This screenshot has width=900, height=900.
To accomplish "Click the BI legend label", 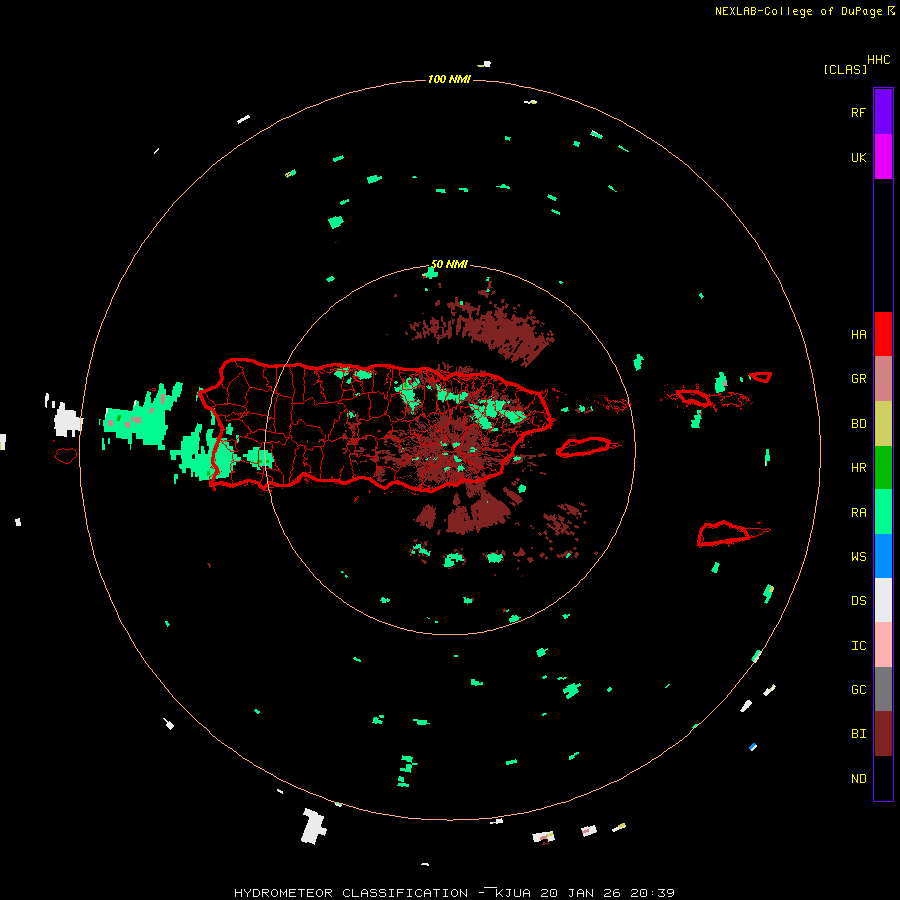I will tap(858, 734).
